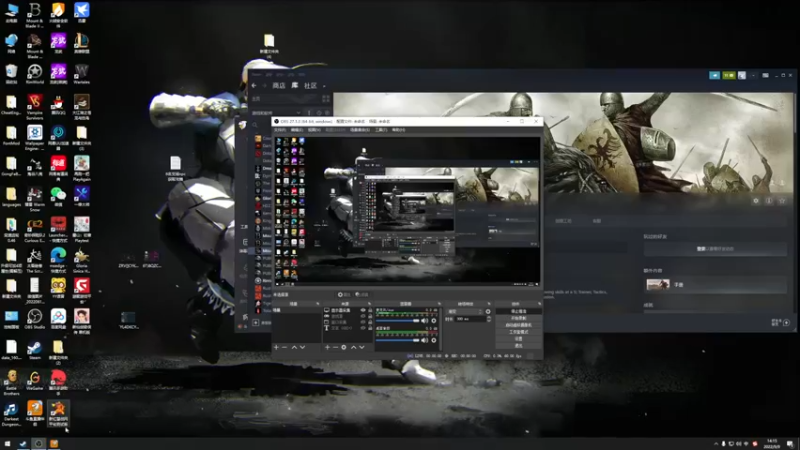Click start recording button in OBS controls
Screen dimensions: 800x450
tap(518, 318)
